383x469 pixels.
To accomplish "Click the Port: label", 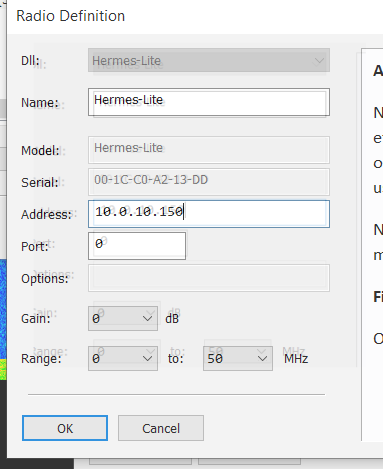I will (35, 246).
